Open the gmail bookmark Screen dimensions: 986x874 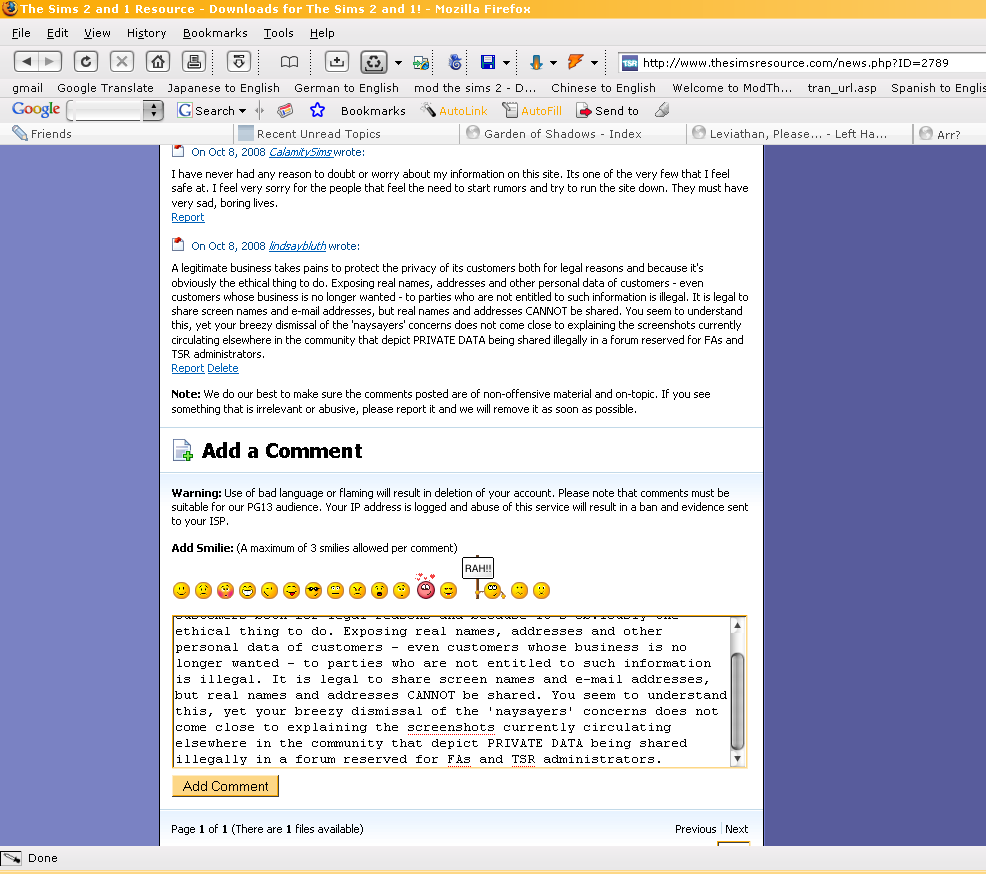[28, 88]
